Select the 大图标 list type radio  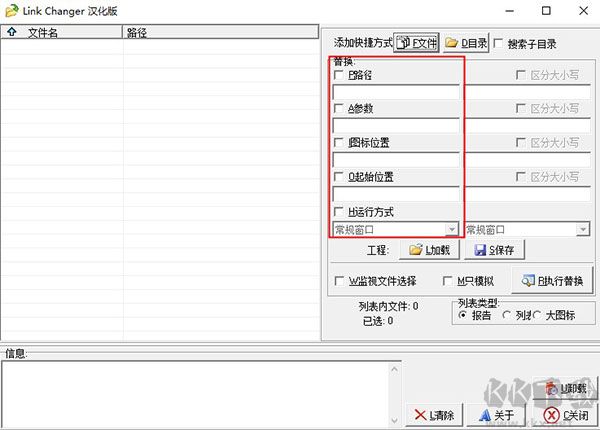click(x=536, y=315)
